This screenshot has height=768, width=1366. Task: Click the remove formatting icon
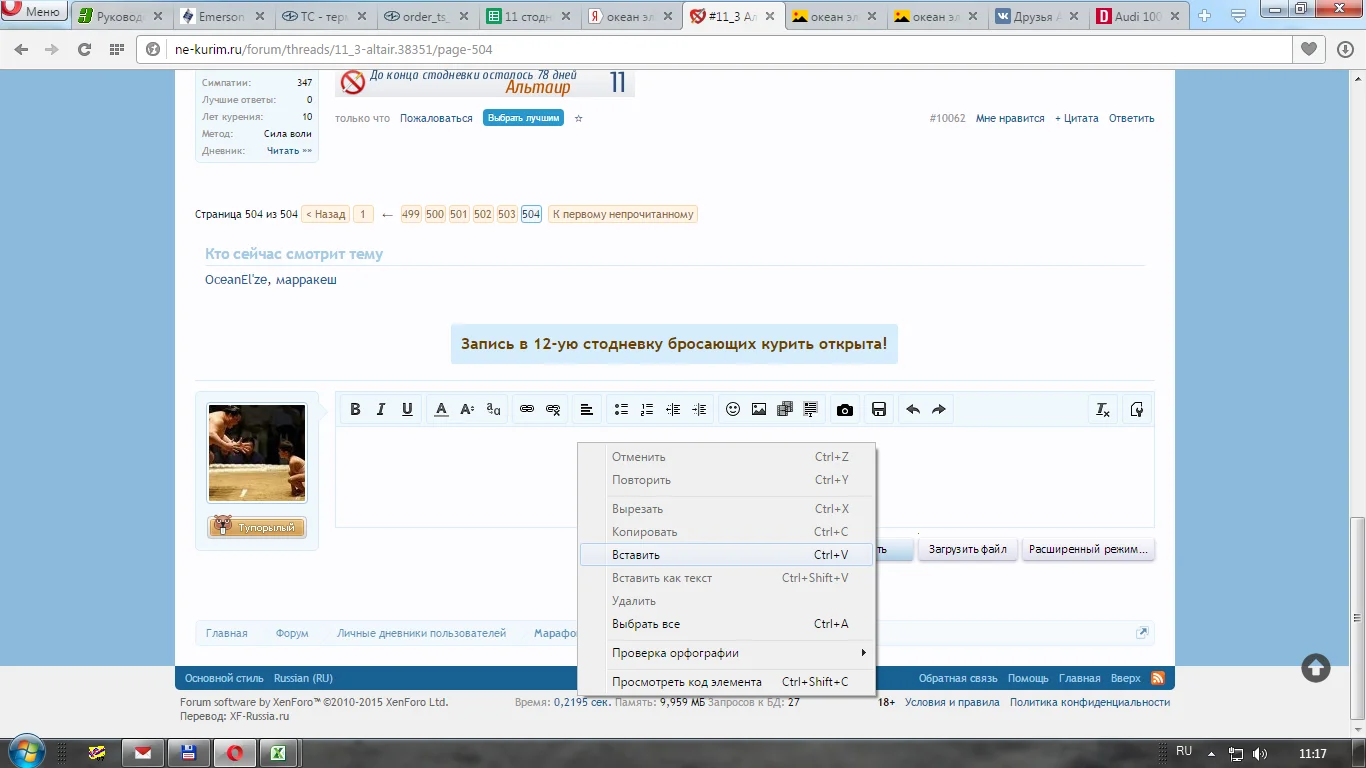coord(1103,410)
